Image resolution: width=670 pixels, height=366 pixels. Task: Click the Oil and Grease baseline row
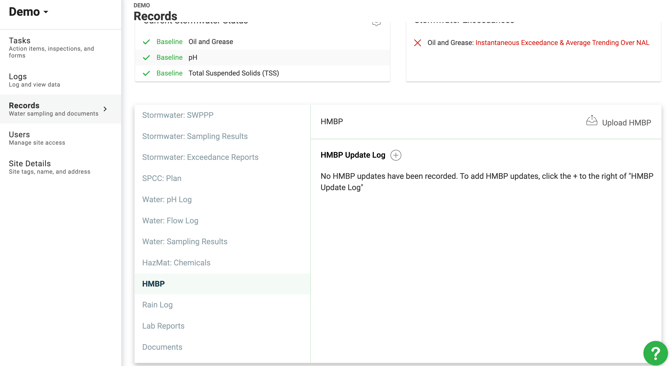coord(262,42)
